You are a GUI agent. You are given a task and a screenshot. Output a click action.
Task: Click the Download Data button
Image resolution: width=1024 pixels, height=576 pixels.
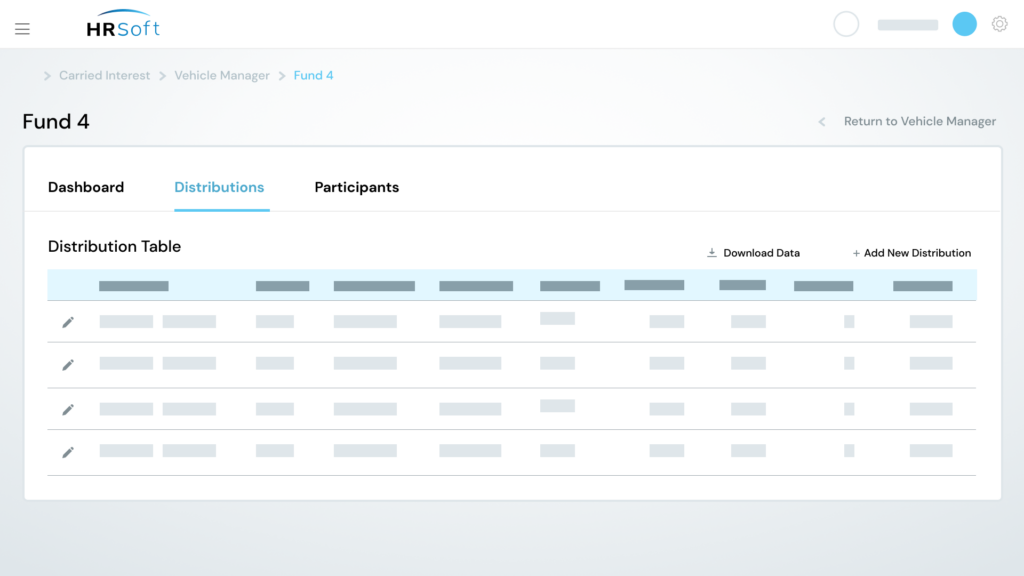pos(753,253)
